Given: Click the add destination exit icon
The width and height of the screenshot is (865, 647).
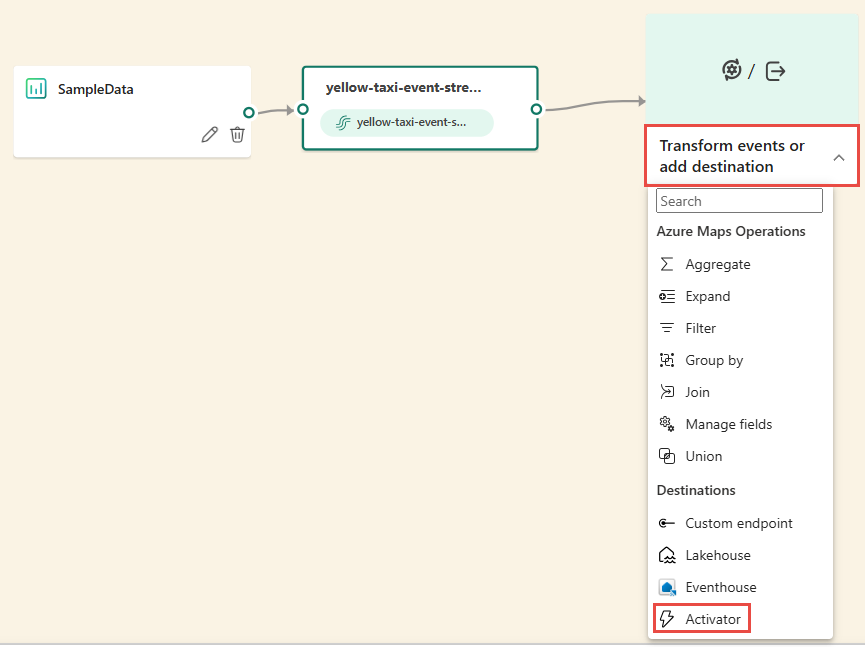Looking at the screenshot, I should tap(776, 70).
